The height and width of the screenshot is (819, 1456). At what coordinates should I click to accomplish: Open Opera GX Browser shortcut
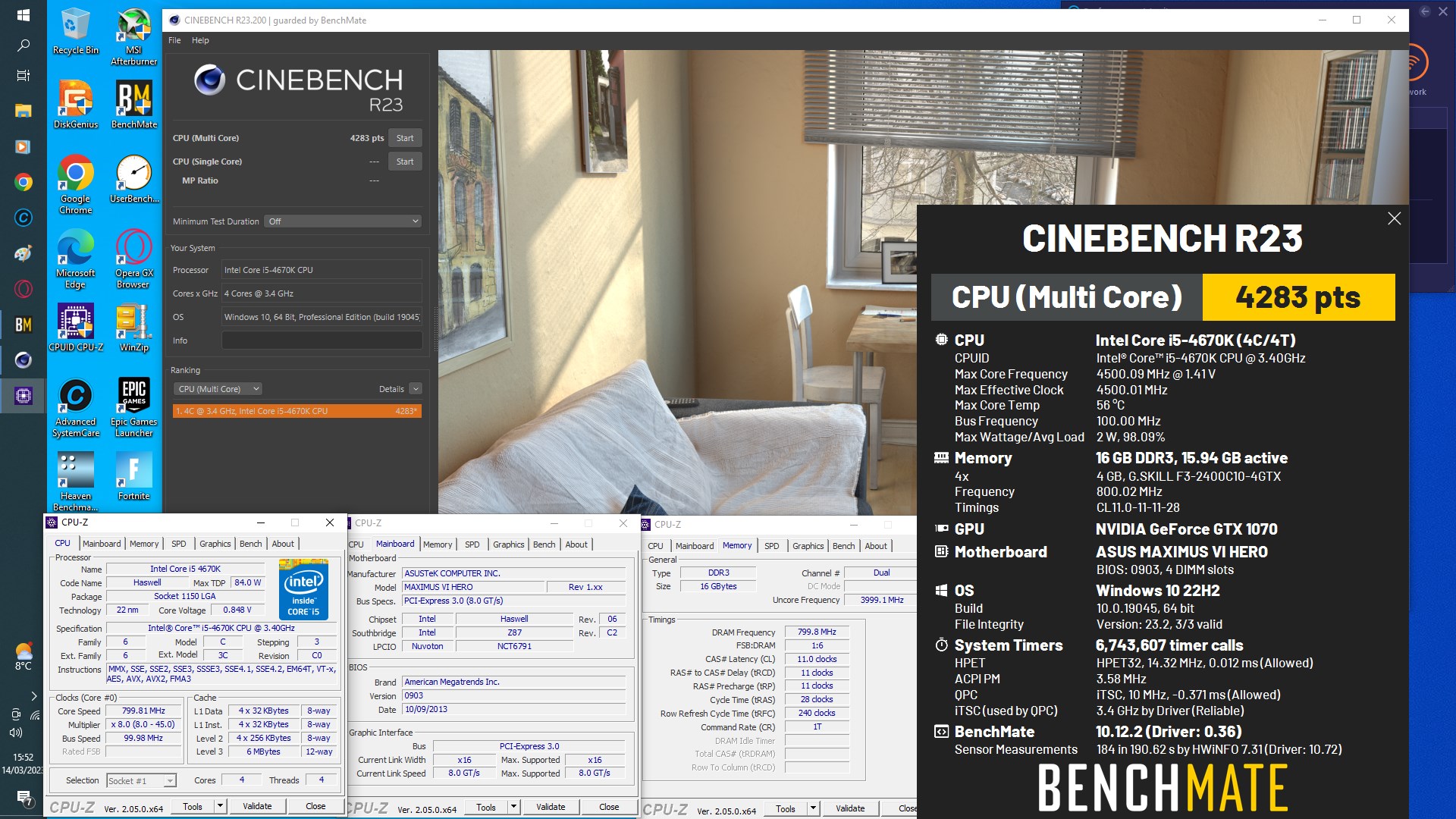pyautogui.click(x=134, y=259)
